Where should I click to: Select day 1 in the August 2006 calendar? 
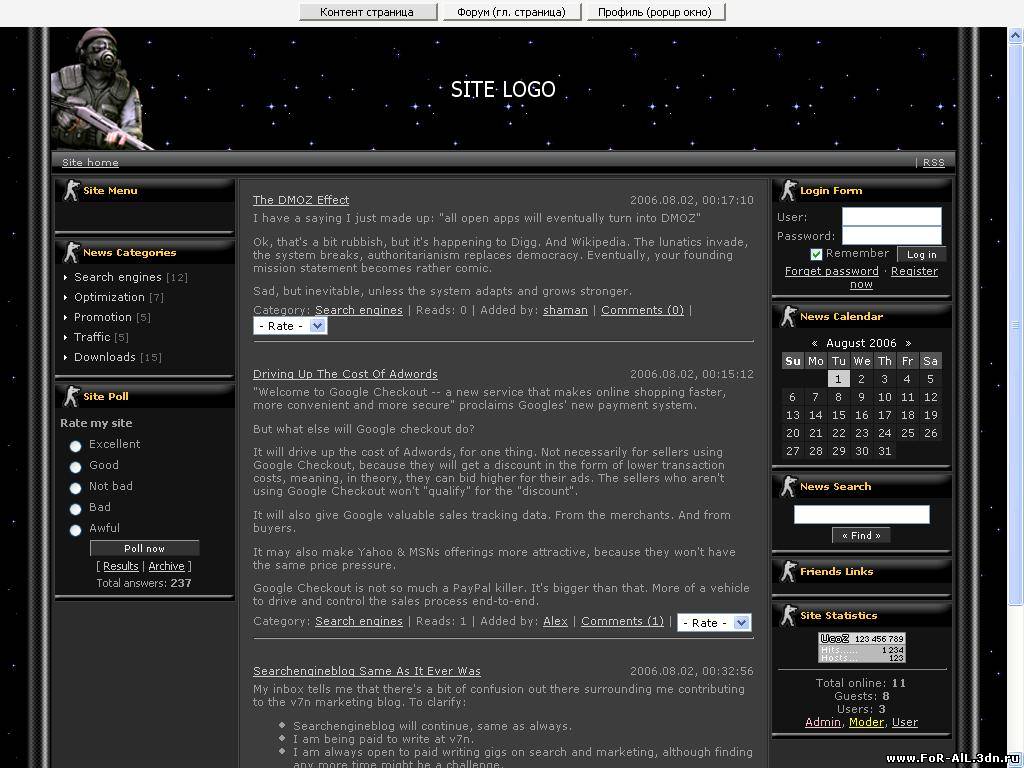pos(839,379)
